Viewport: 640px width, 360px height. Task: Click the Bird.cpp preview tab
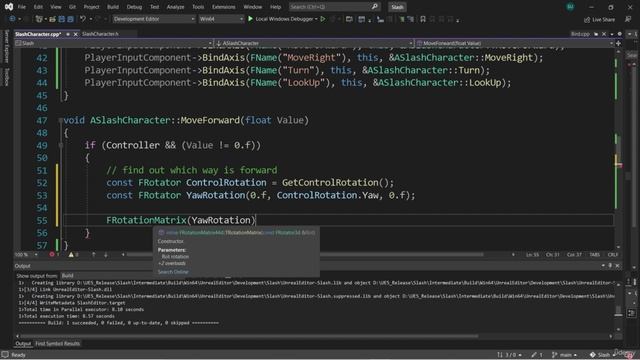pos(580,34)
